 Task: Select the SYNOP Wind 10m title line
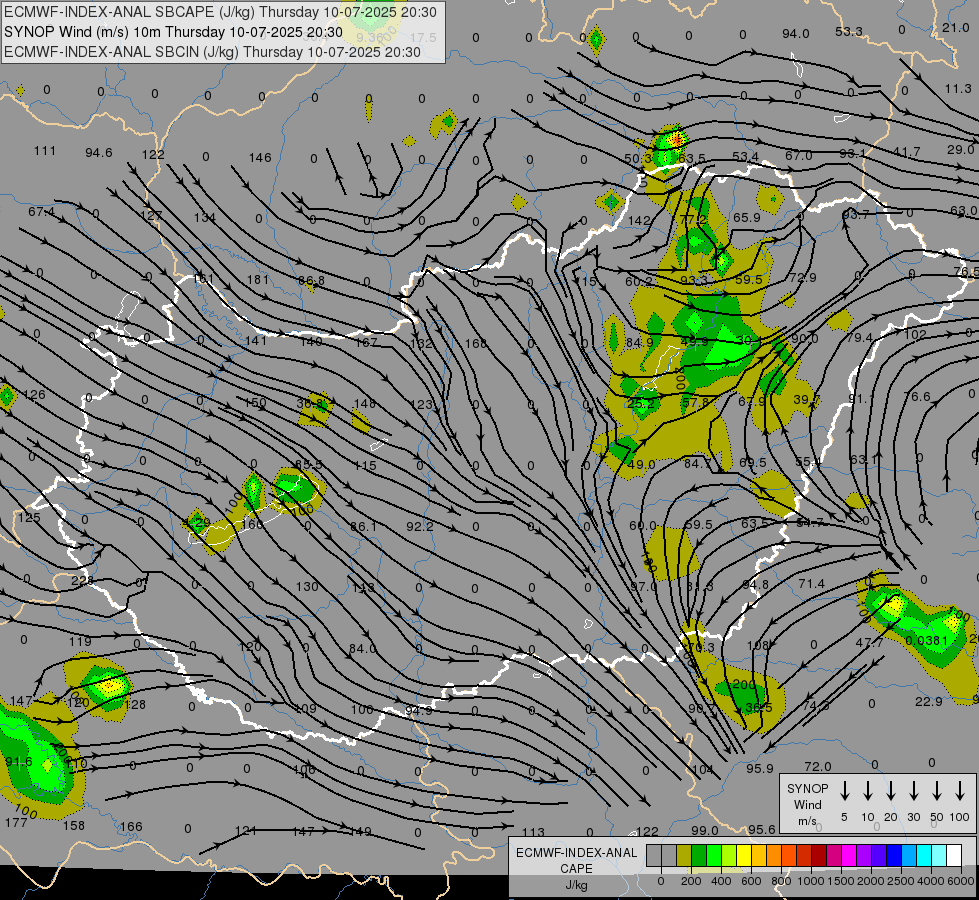pos(173,32)
